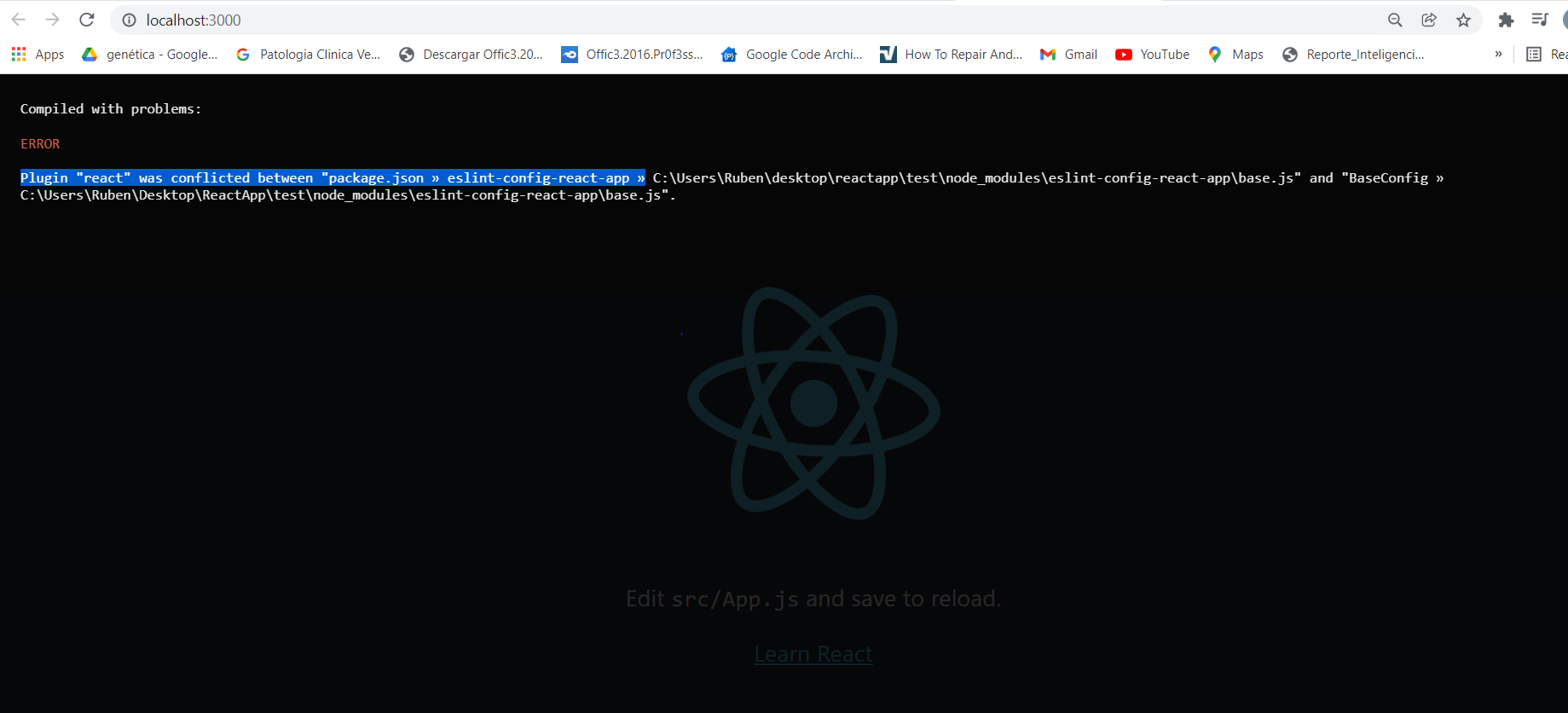Click the highlighted Plugin "react" conflict text

333,178
